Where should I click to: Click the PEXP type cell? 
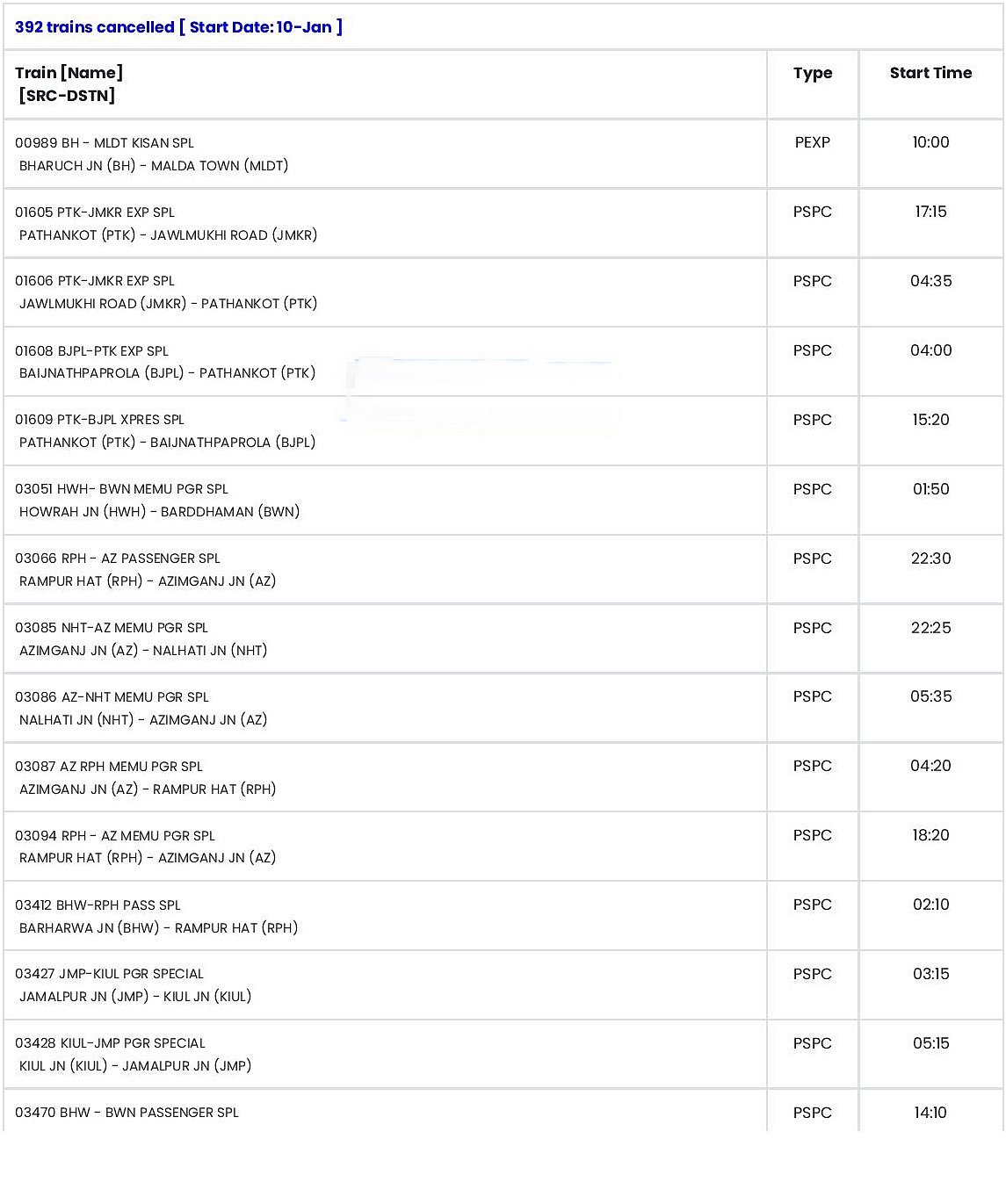[812, 142]
